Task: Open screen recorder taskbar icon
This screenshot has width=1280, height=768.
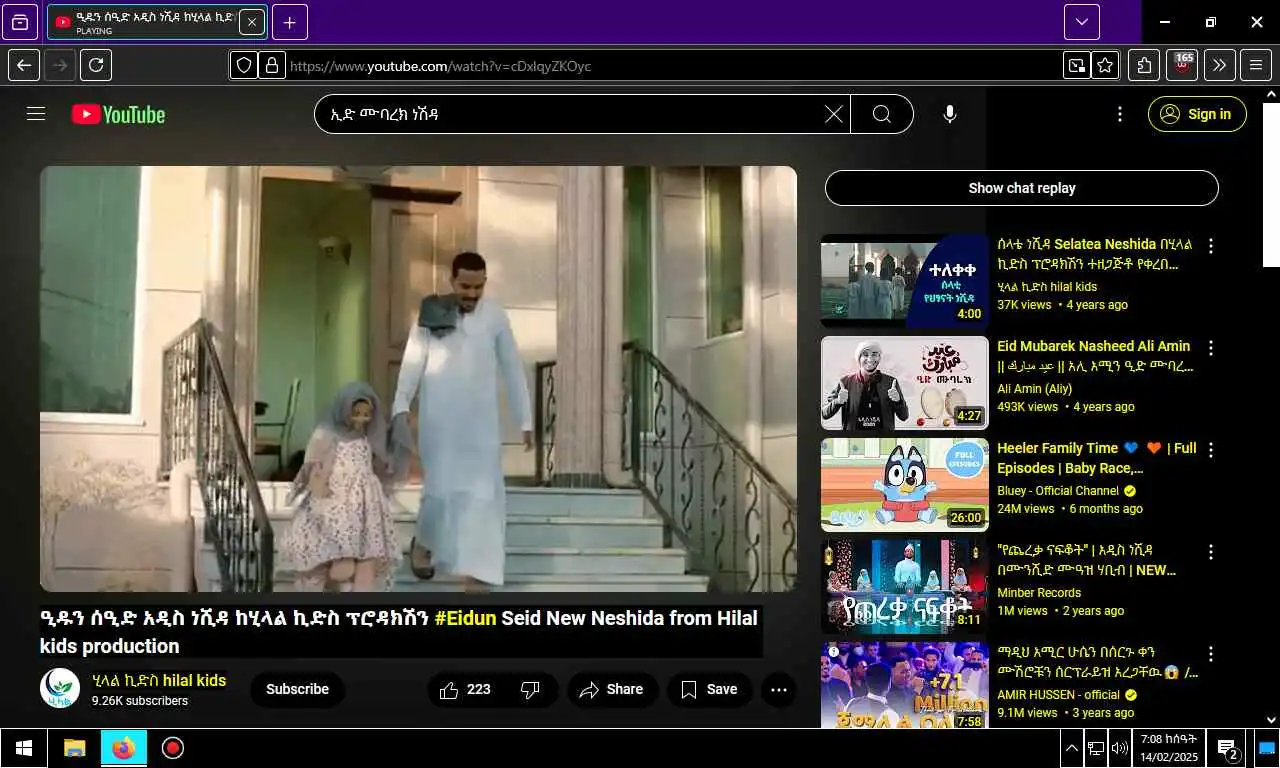Action: pos(172,748)
